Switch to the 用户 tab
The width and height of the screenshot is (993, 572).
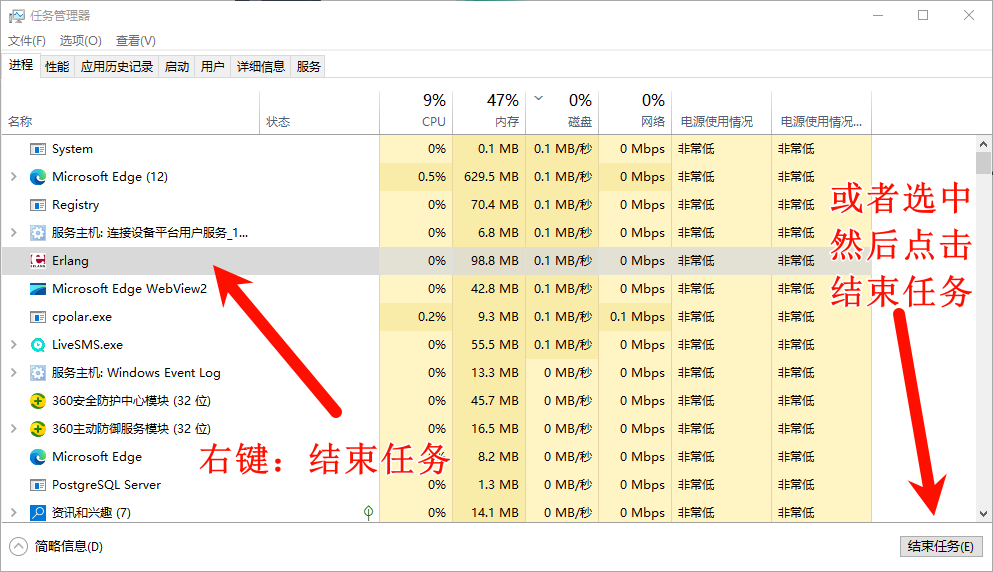click(x=213, y=67)
